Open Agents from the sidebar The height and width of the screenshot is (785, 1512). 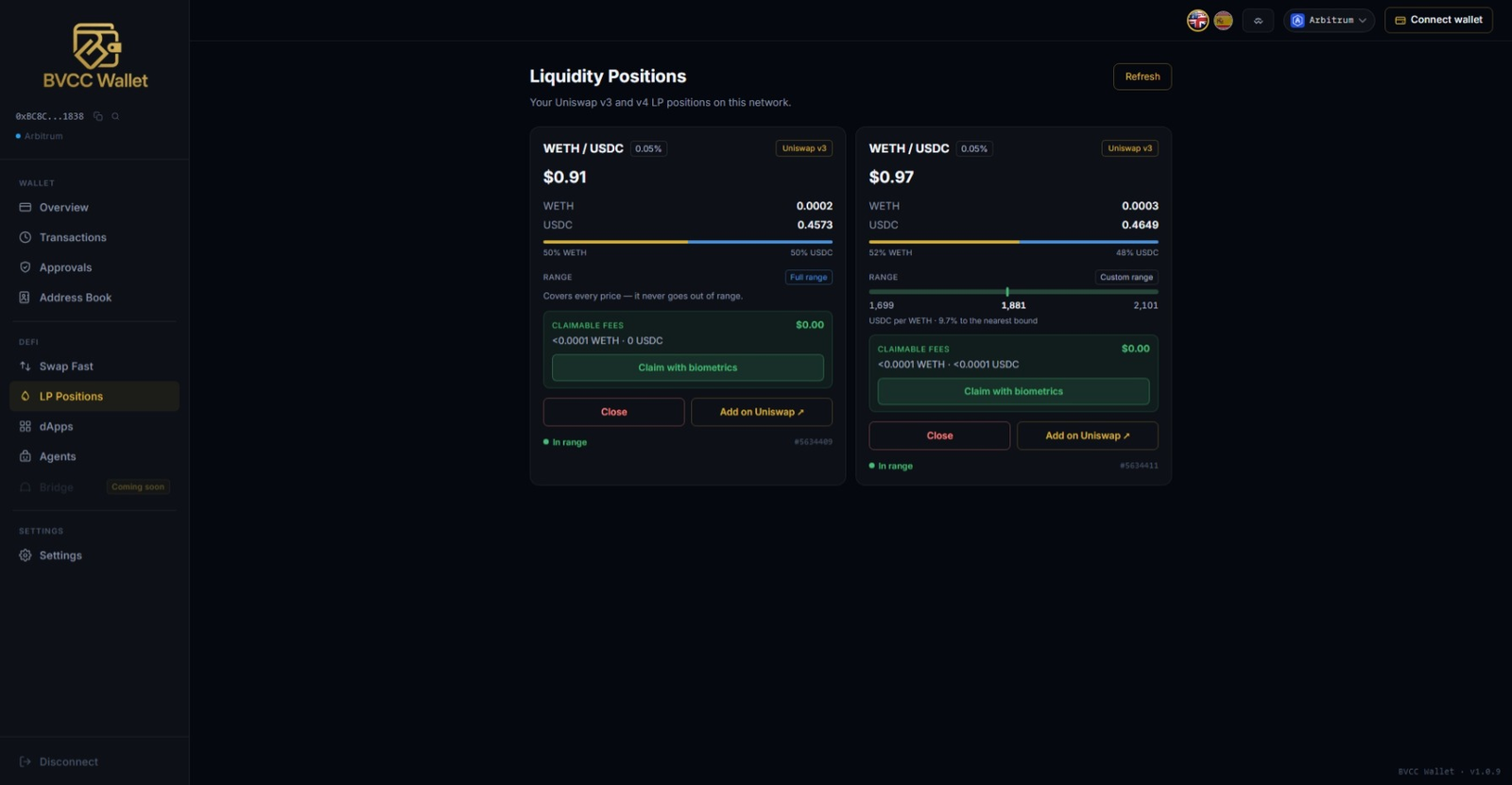94,456
